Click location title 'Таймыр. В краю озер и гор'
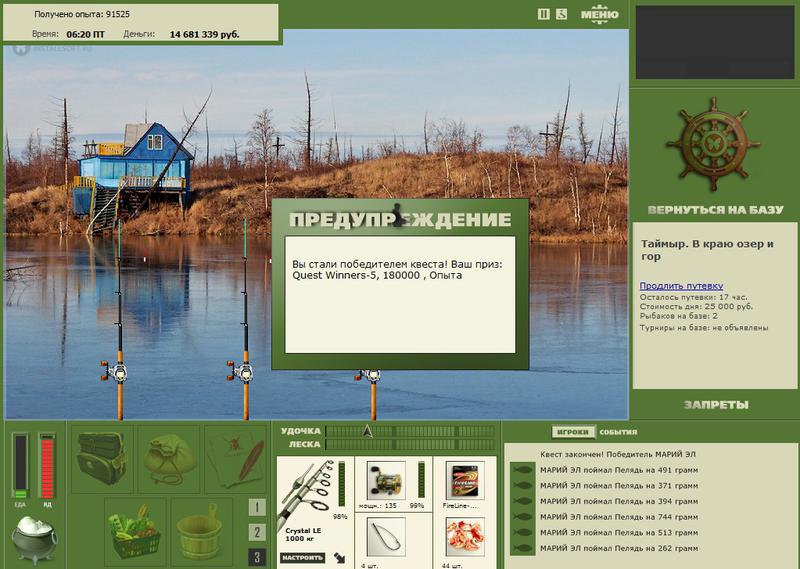Viewport: 800px width, 569px height. [707, 250]
